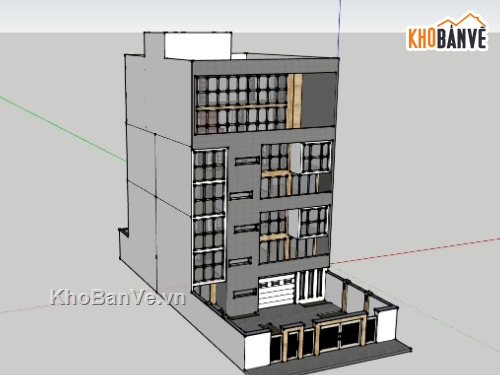Viewport: 500px width, 375px height.
Task: Select the tall vertical window strip
Action: (x=209, y=217)
